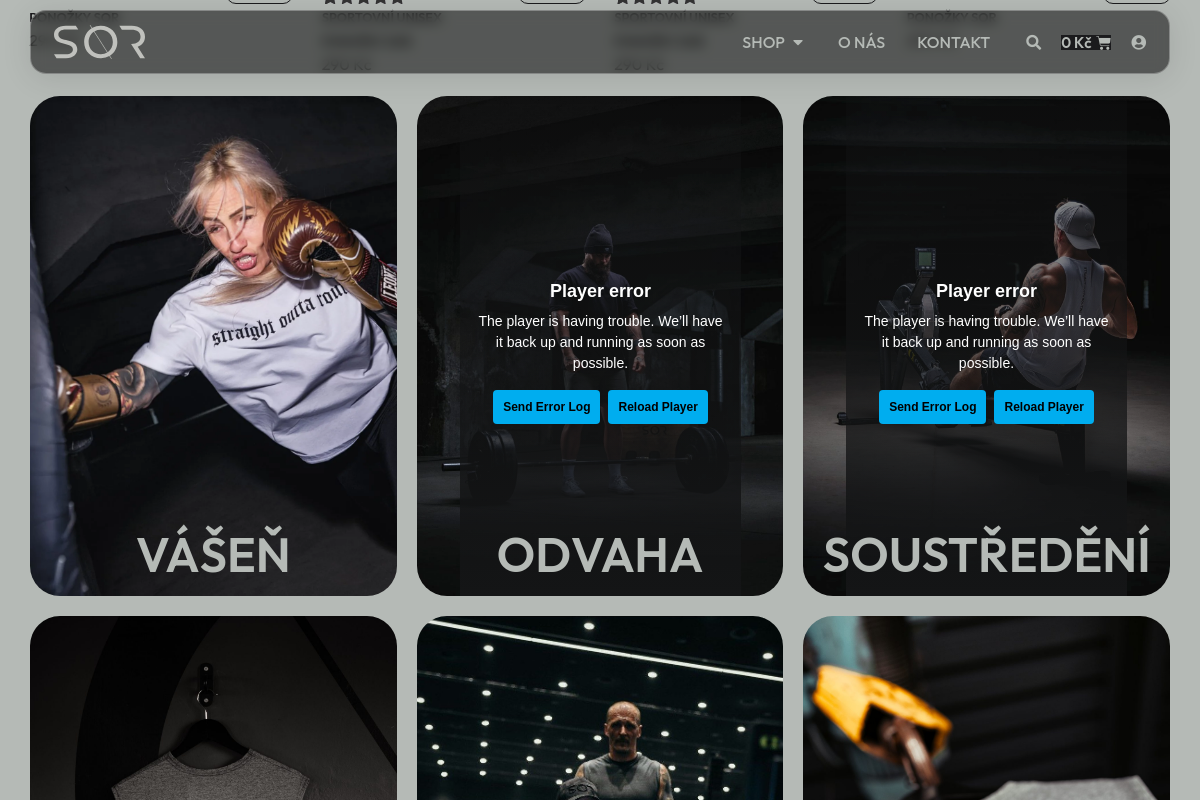Open the hanging grey t-shirt card

click(213, 708)
